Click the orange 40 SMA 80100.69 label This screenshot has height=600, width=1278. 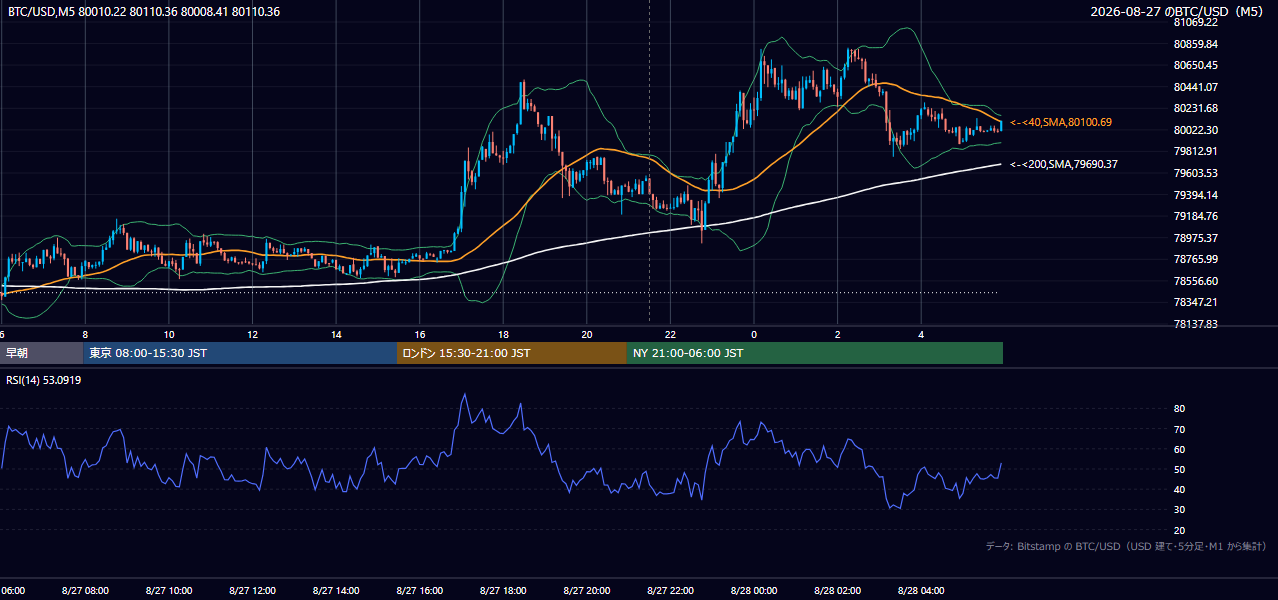pyautogui.click(x=1061, y=122)
